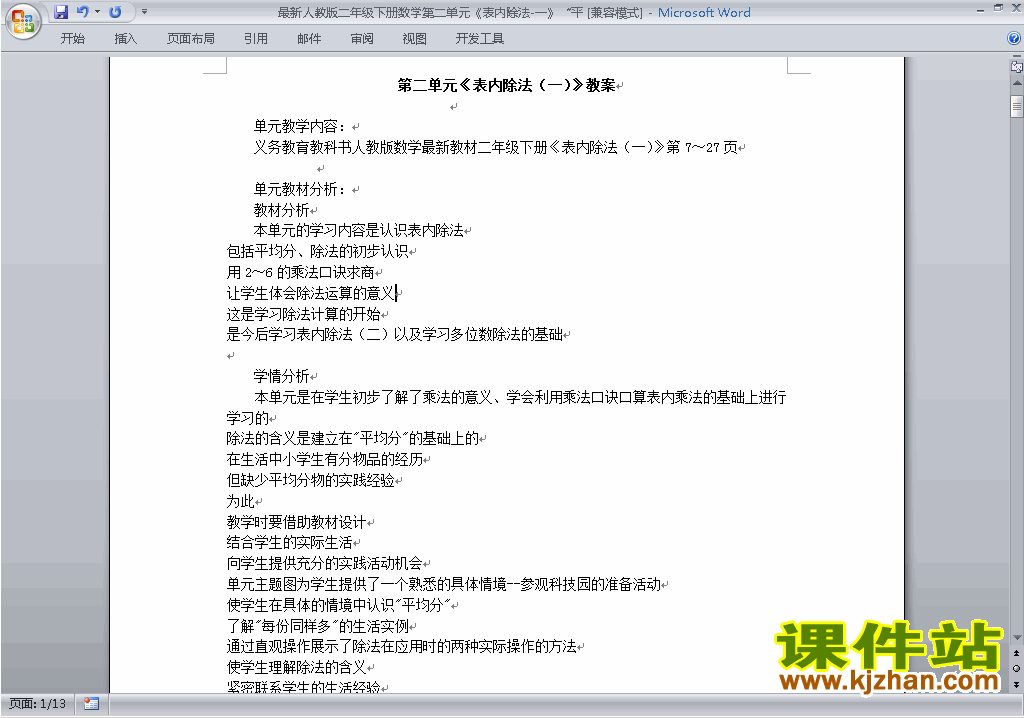1024x718 pixels.
Task: Click the line starting 通过直观操作展示了除法
Action: pyautogui.click(x=402, y=646)
